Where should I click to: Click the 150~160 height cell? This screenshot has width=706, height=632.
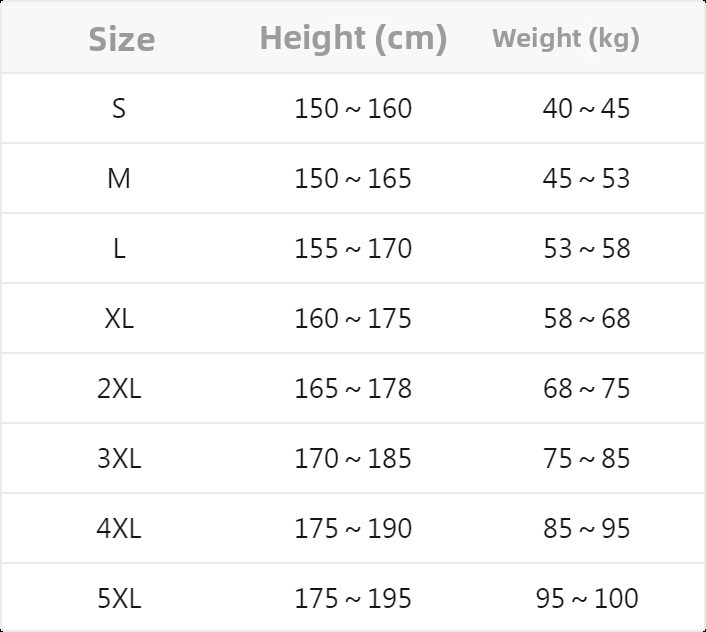pos(353,108)
